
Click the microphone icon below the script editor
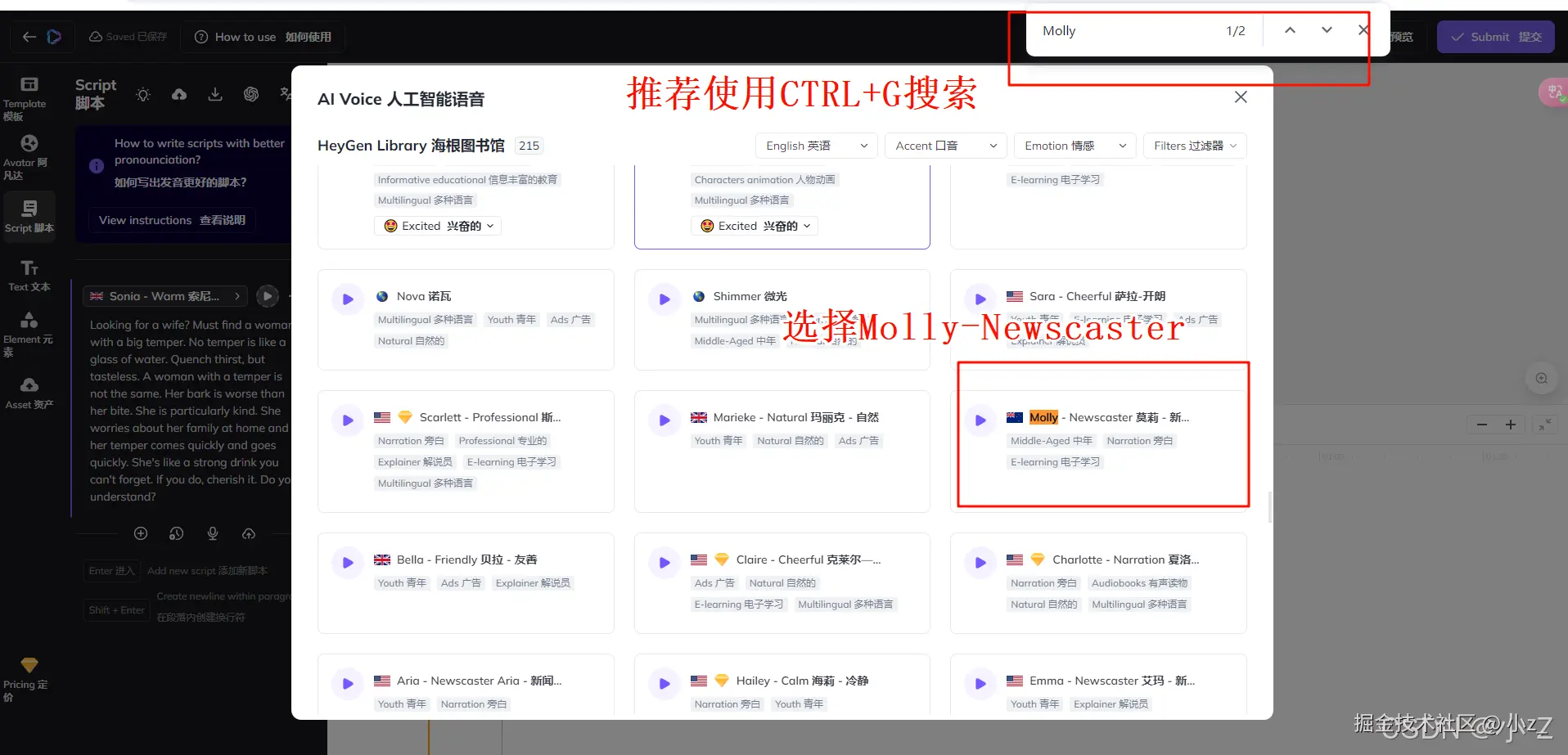(x=213, y=533)
